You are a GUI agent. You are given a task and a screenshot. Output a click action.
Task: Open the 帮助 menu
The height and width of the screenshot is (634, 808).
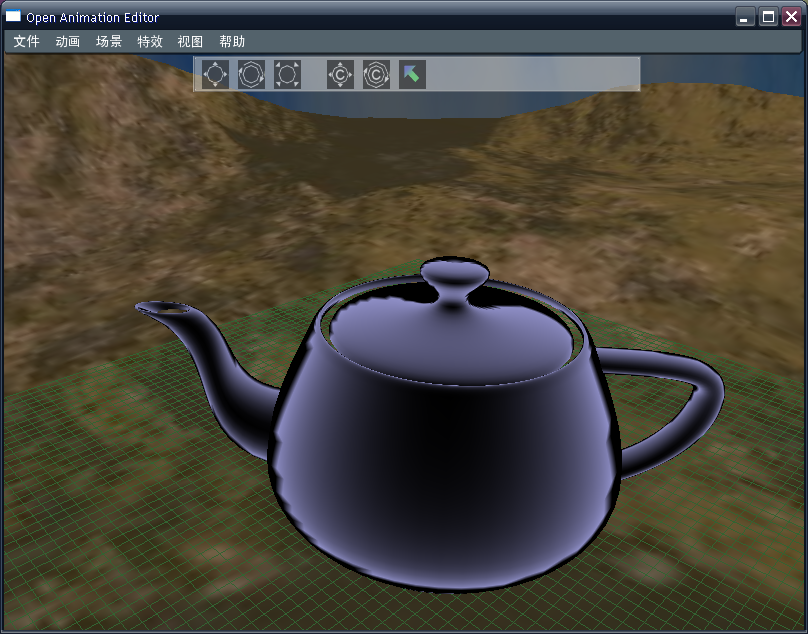pyautogui.click(x=232, y=41)
